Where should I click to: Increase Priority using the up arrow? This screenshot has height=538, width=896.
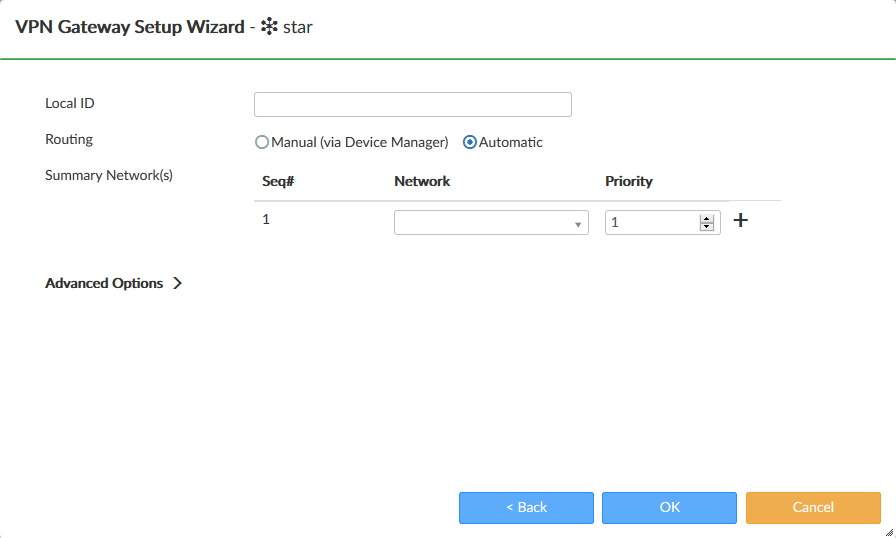707,218
